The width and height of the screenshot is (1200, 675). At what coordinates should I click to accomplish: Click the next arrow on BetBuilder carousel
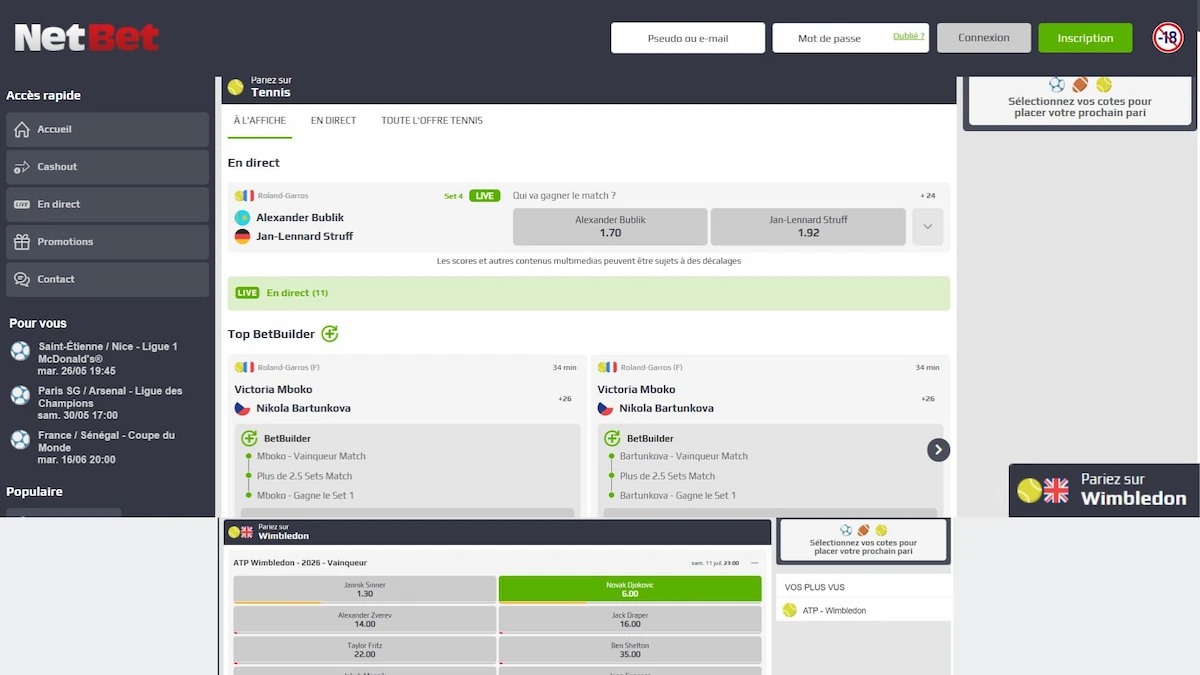(x=938, y=450)
